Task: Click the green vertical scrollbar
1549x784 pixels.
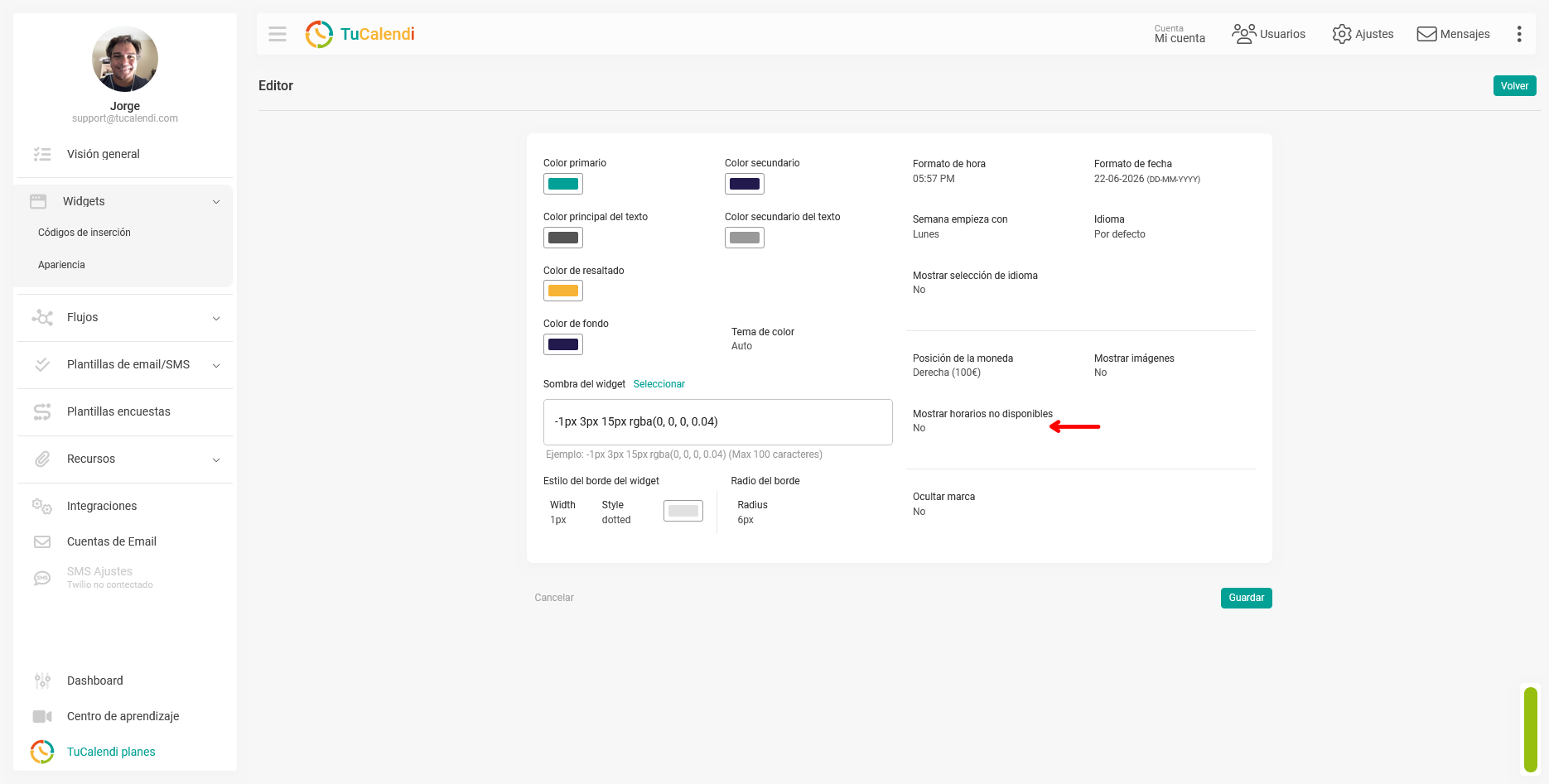Action: [x=1531, y=729]
